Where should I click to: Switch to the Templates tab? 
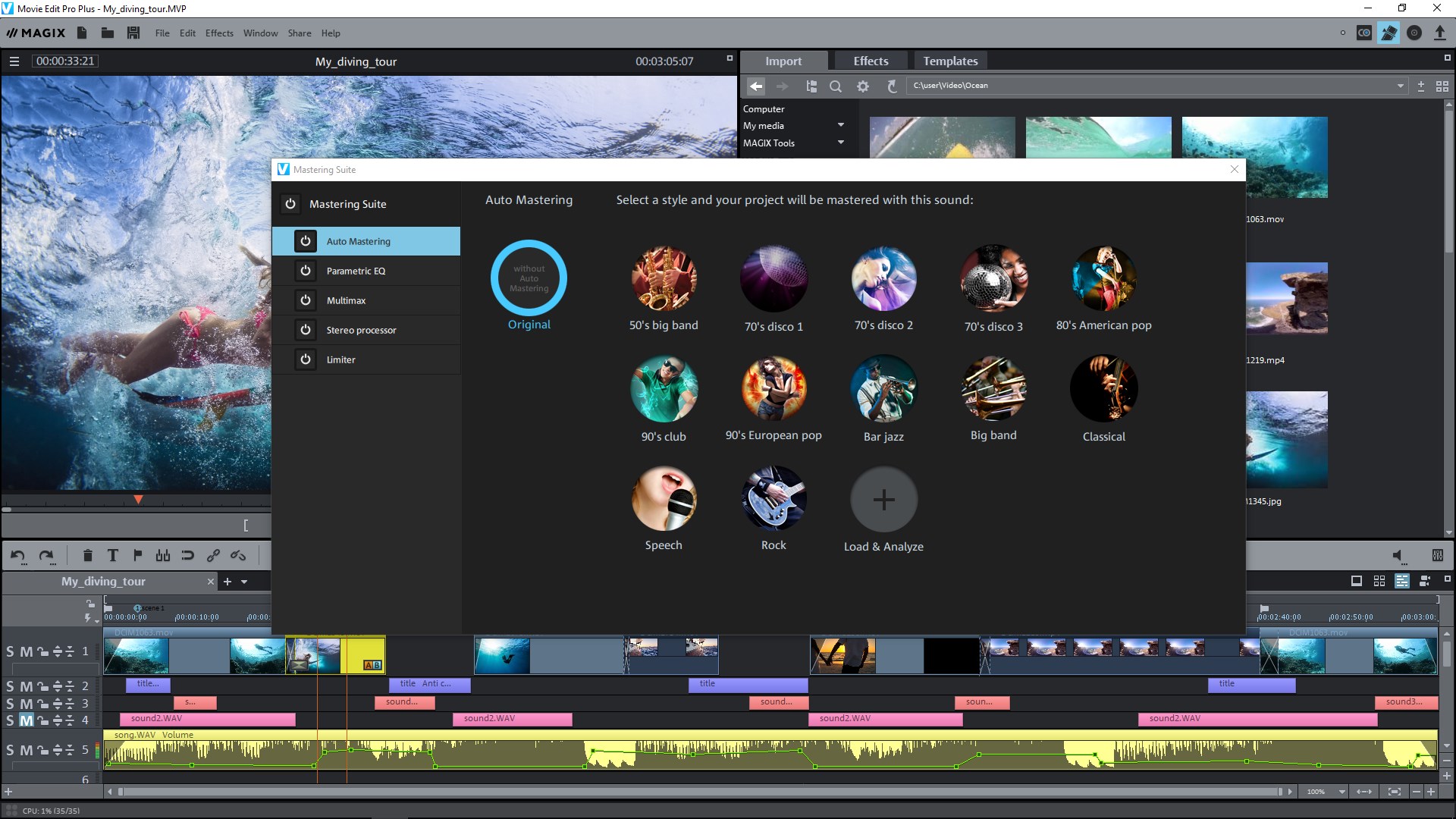(950, 61)
